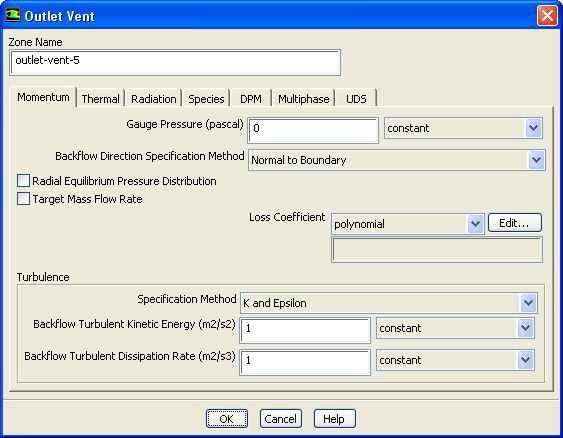Enable Radial Equilibrium Pressure Distribution checkbox

click(x=23, y=181)
